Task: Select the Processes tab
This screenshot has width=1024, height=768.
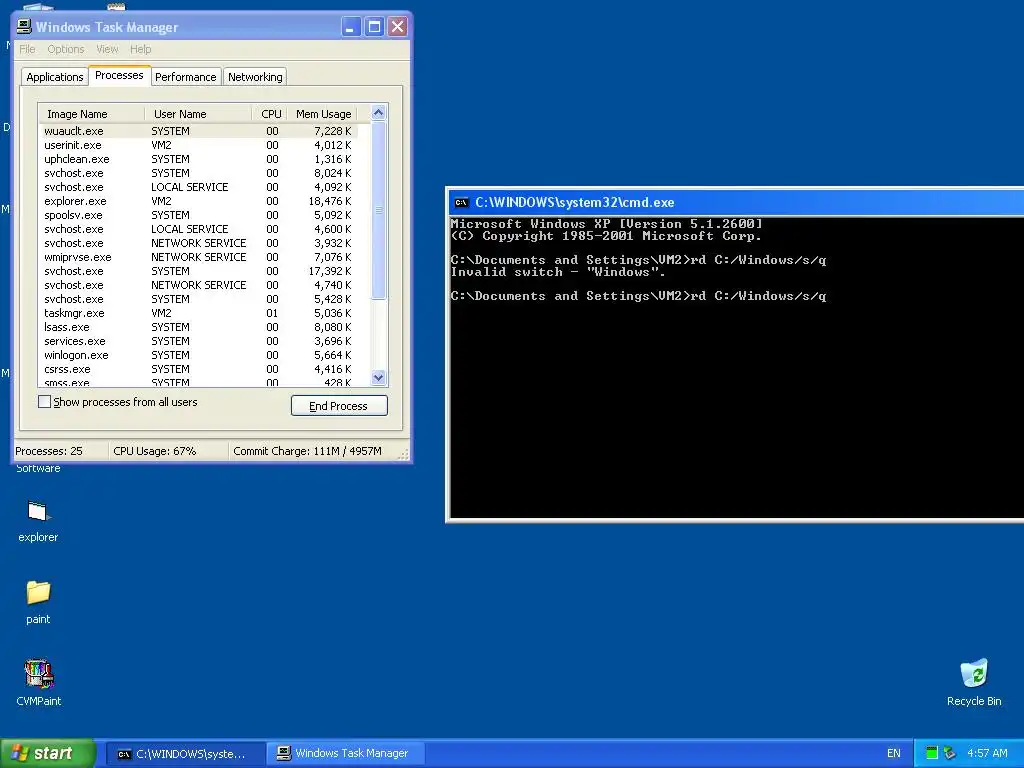Action: (x=120, y=75)
